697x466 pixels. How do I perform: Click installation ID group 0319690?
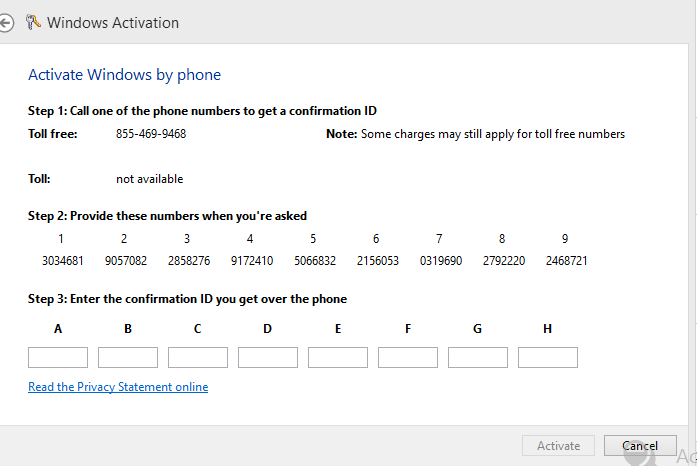click(440, 261)
